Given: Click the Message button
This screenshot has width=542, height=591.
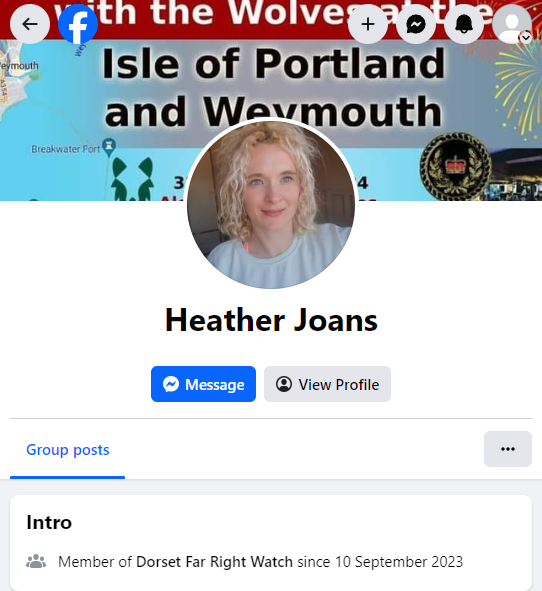Looking at the screenshot, I should 204,384.
